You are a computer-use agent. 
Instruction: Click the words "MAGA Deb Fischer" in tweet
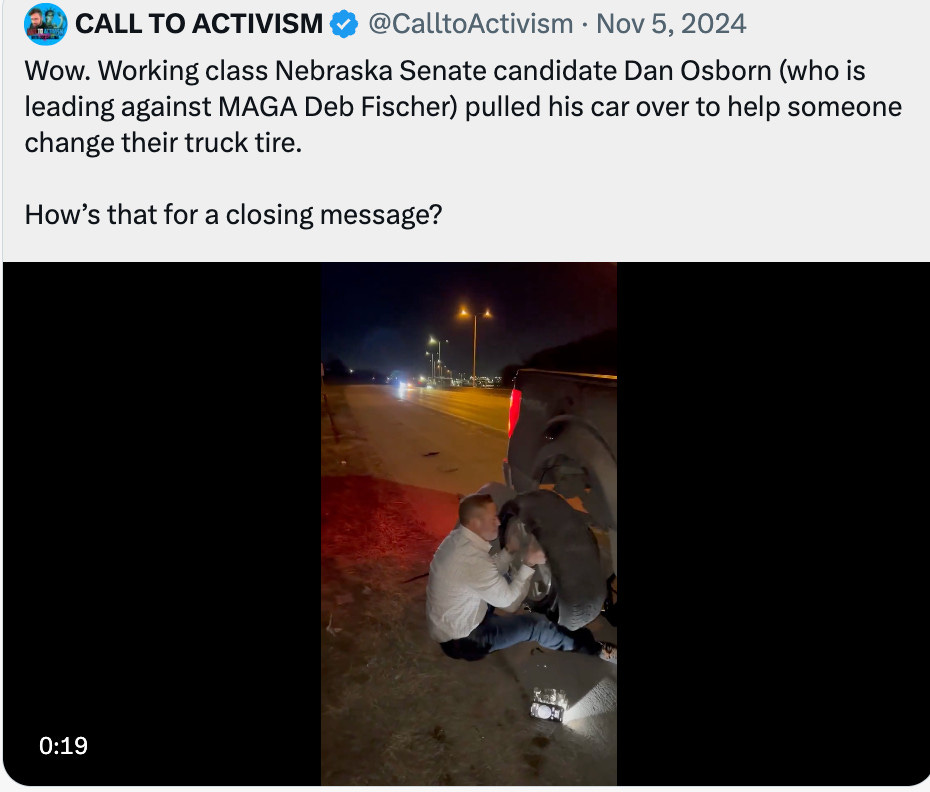point(337,107)
